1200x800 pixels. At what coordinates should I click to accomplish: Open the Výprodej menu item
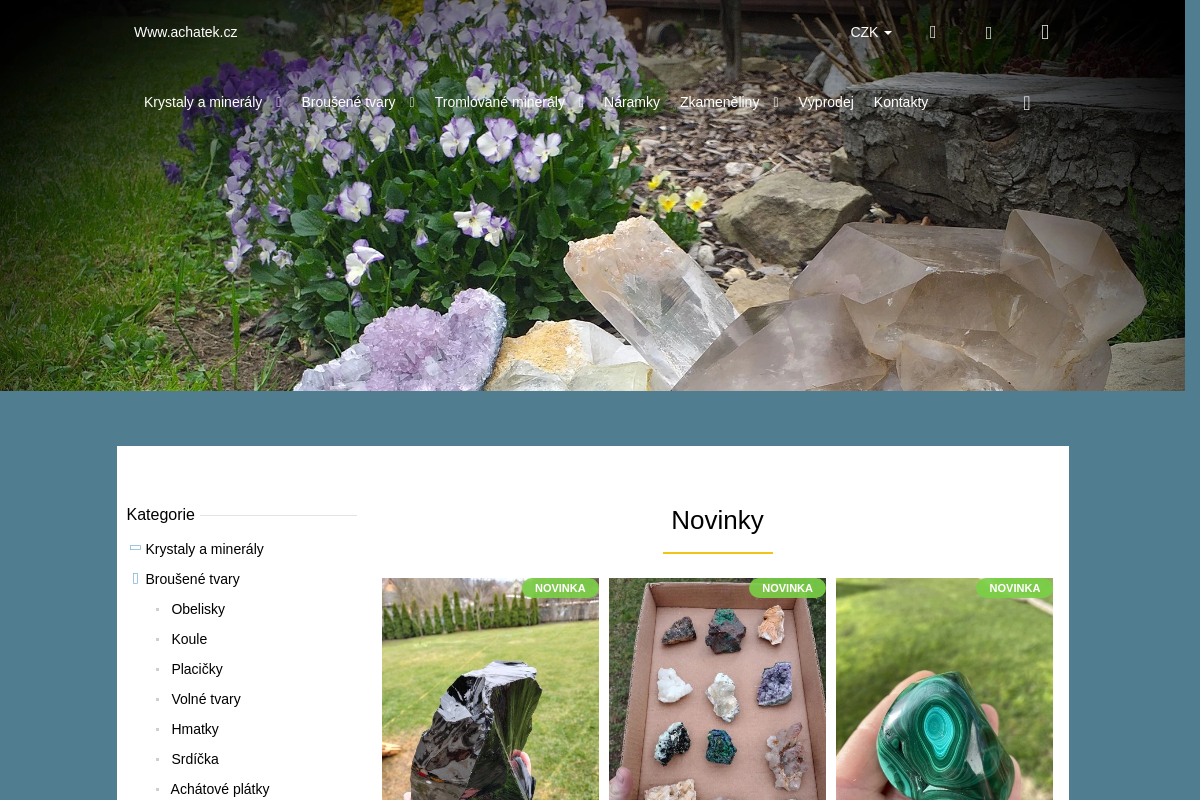click(826, 102)
